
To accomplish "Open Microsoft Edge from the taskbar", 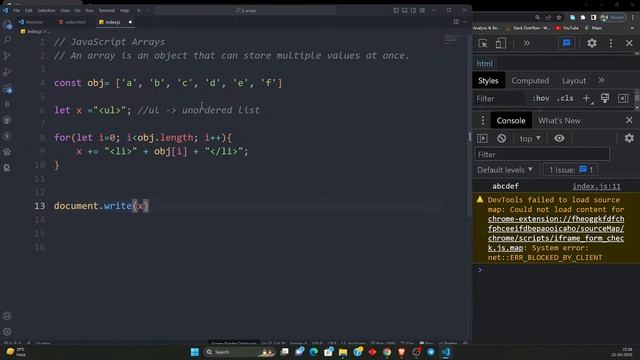I will pyautogui.click(x=313, y=352).
